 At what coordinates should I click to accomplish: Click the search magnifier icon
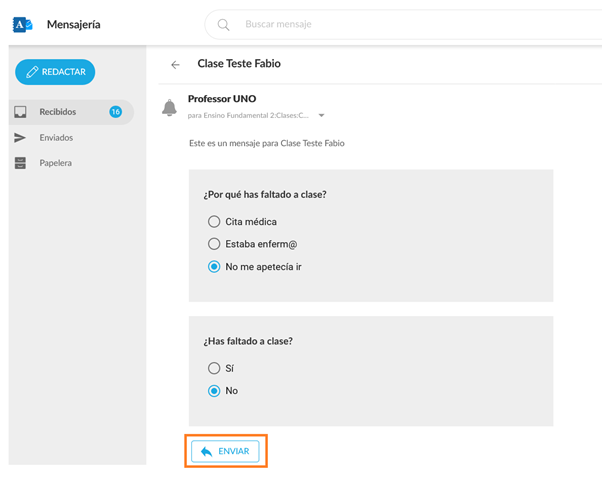click(x=223, y=25)
